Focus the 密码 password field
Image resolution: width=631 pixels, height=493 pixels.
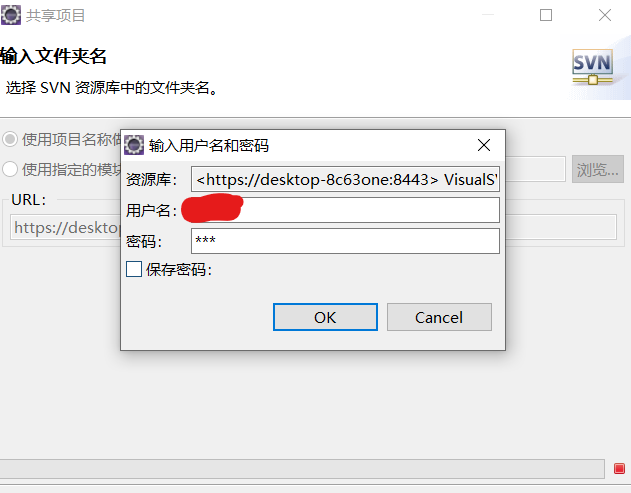tap(345, 241)
